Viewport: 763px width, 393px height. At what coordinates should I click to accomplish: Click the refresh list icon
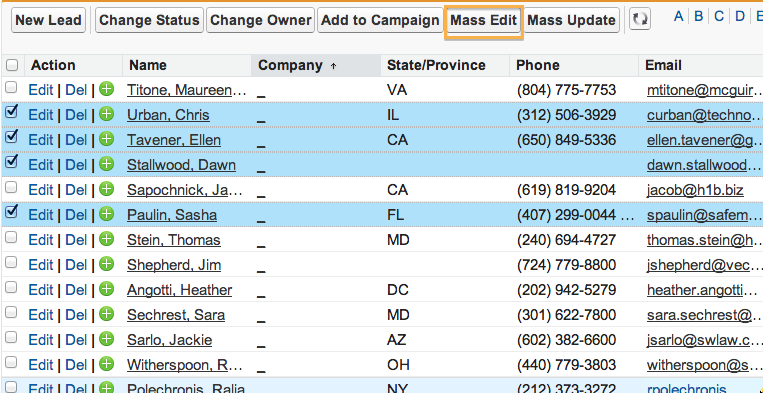coord(640,20)
